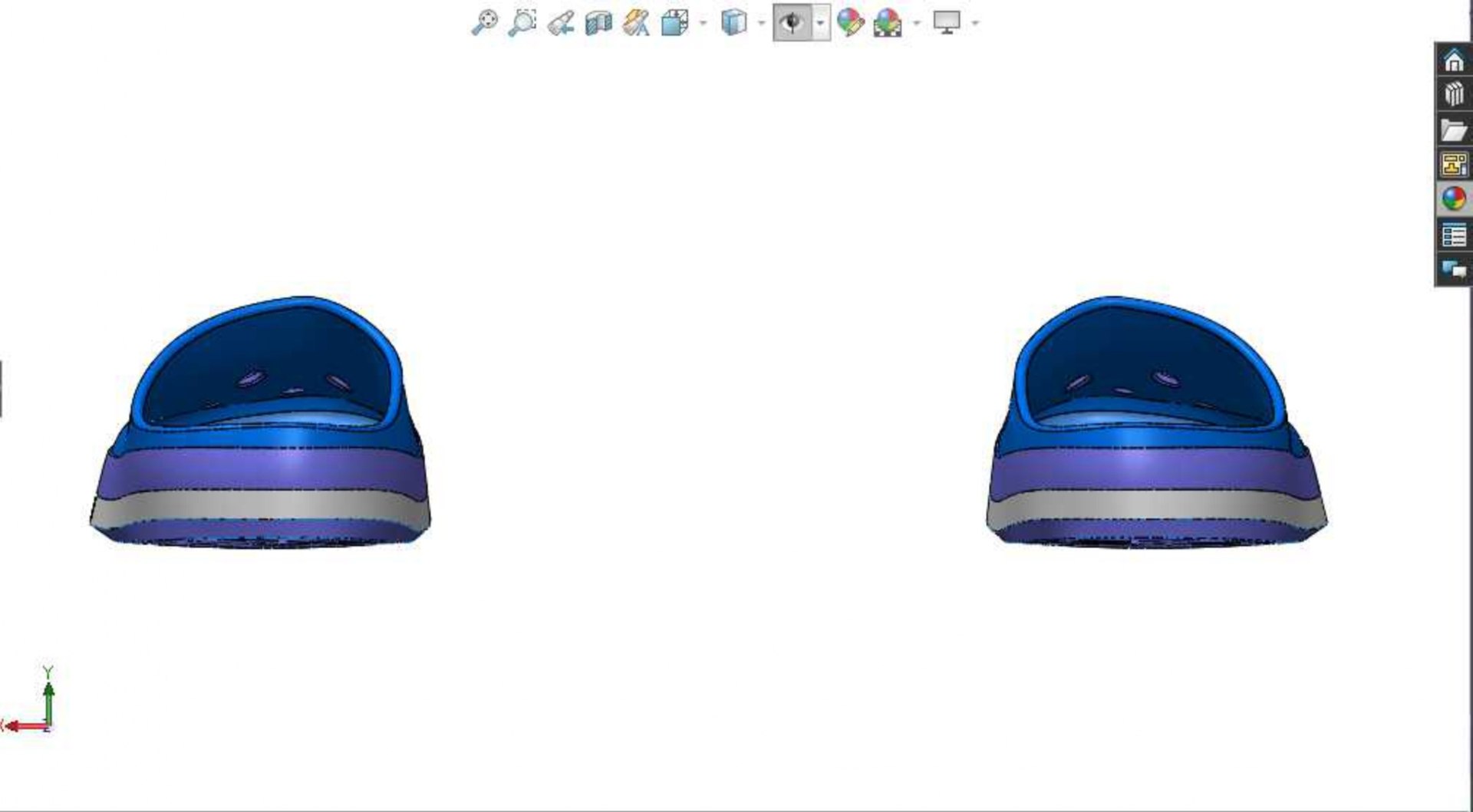This screenshot has height=812, width=1473.
Task: Click the Apply Scene icon
Action: click(x=888, y=22)
